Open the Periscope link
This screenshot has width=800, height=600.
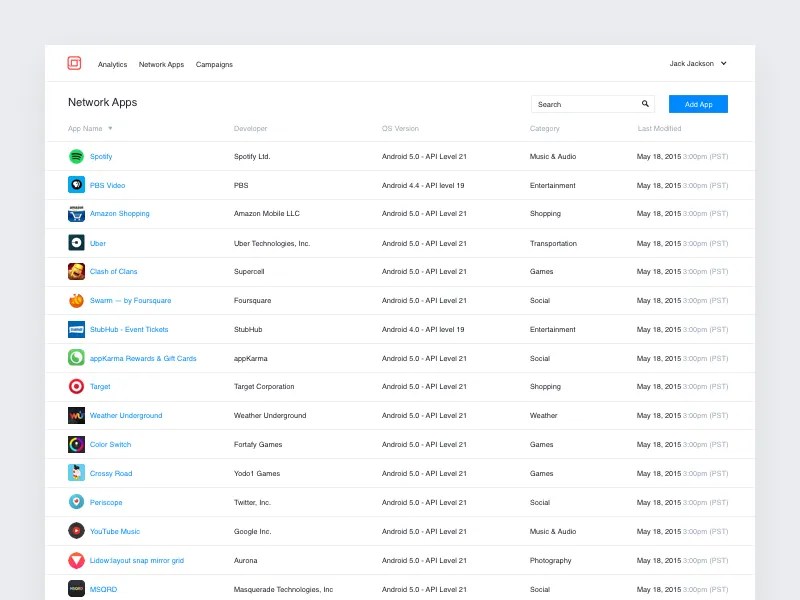tap(106, 503)
